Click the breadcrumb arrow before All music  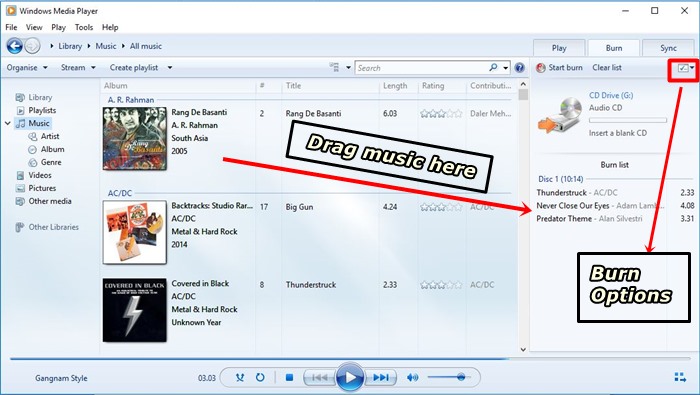(123, 46)
